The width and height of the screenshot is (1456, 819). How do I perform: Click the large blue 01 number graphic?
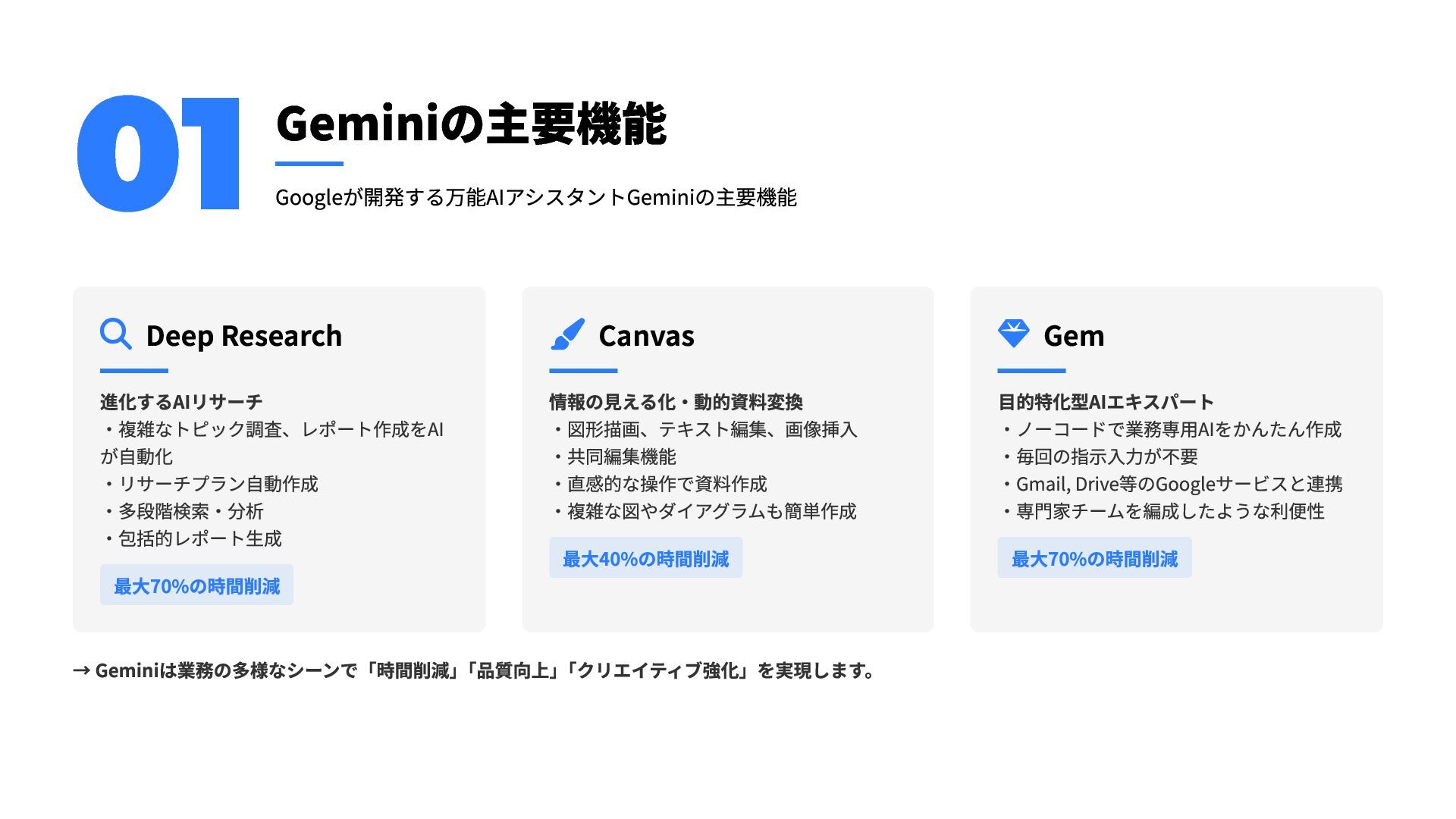[x=158, y=153]
